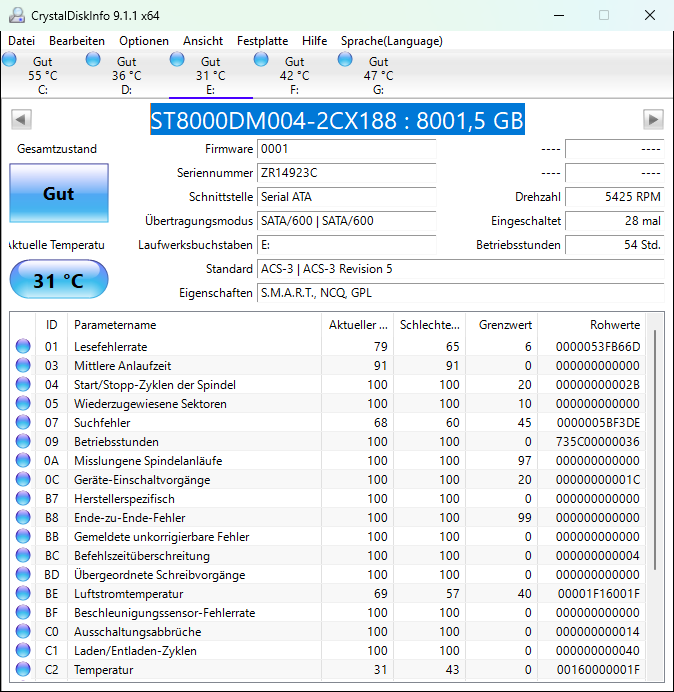This screenshot has width=674, height=692.
Task: Click the Standard field ACS-3 Revision 5
Action: pyautogui.click(x=460, y=269)
